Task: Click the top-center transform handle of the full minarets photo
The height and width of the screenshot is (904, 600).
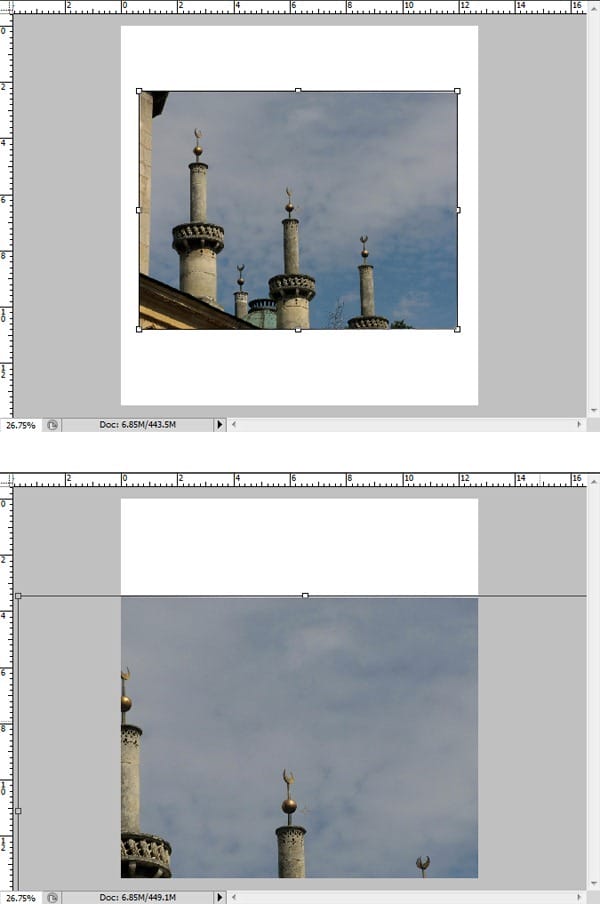Action: tap(298, 91)
